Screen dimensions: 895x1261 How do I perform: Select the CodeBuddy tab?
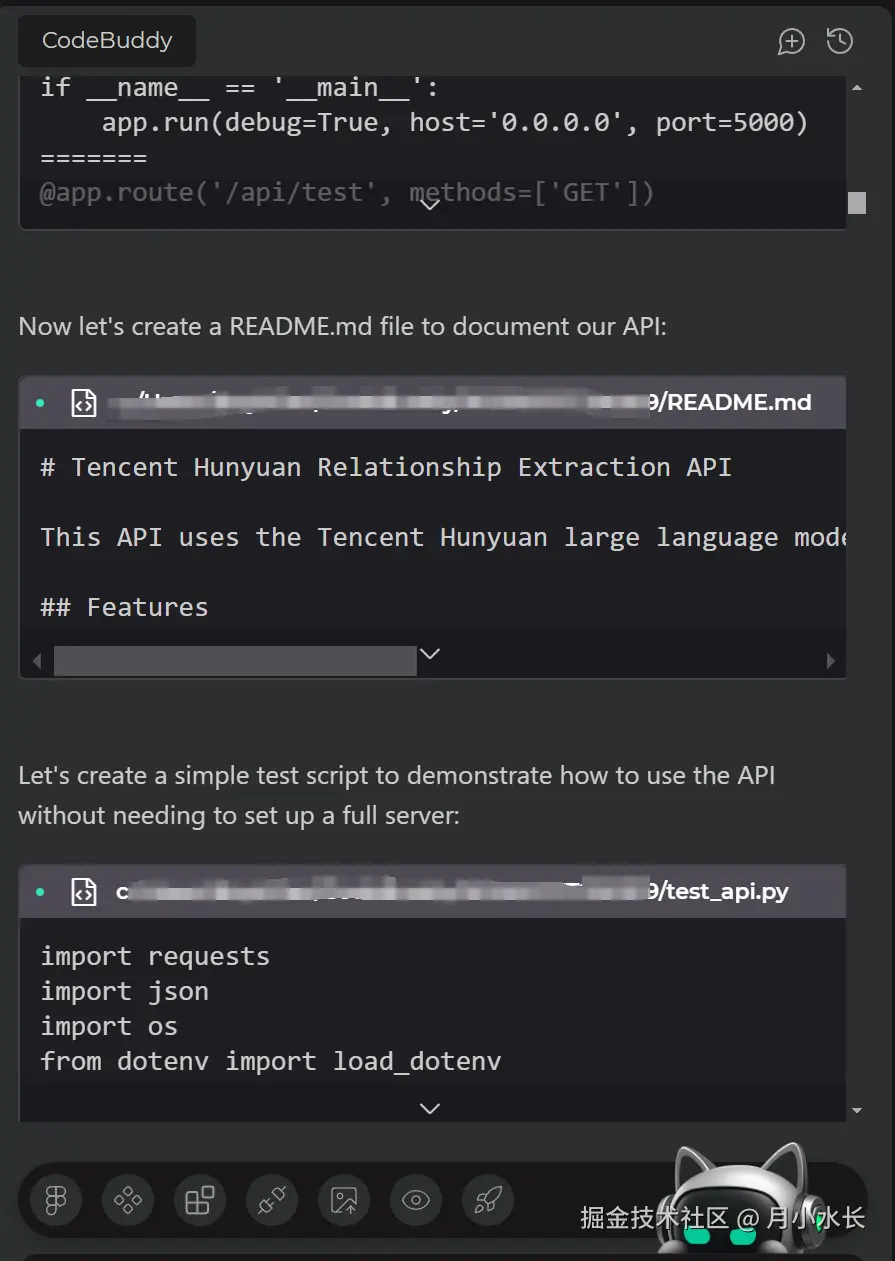107,41
